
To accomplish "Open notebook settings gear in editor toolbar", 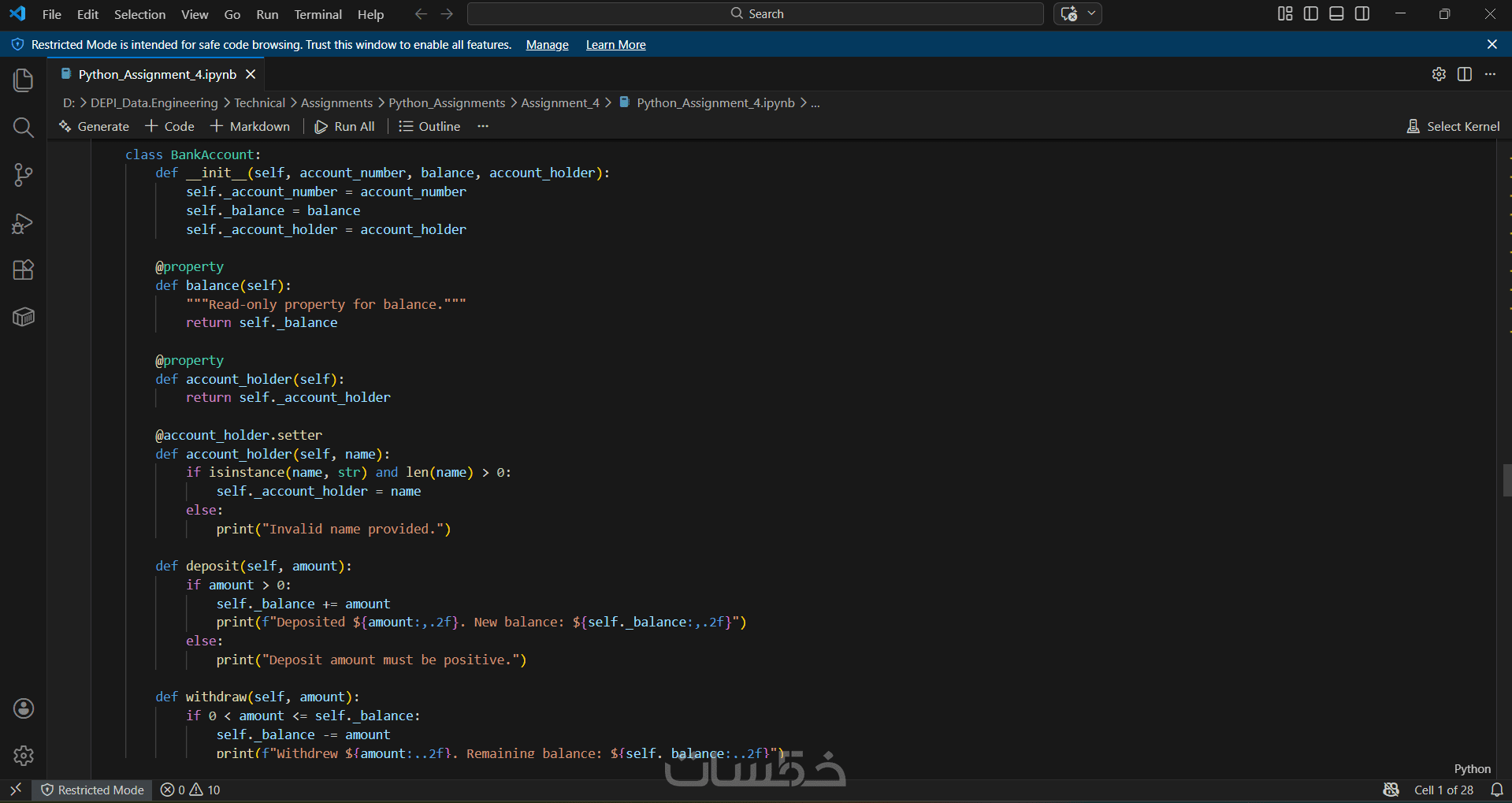I will point(1439,74).
